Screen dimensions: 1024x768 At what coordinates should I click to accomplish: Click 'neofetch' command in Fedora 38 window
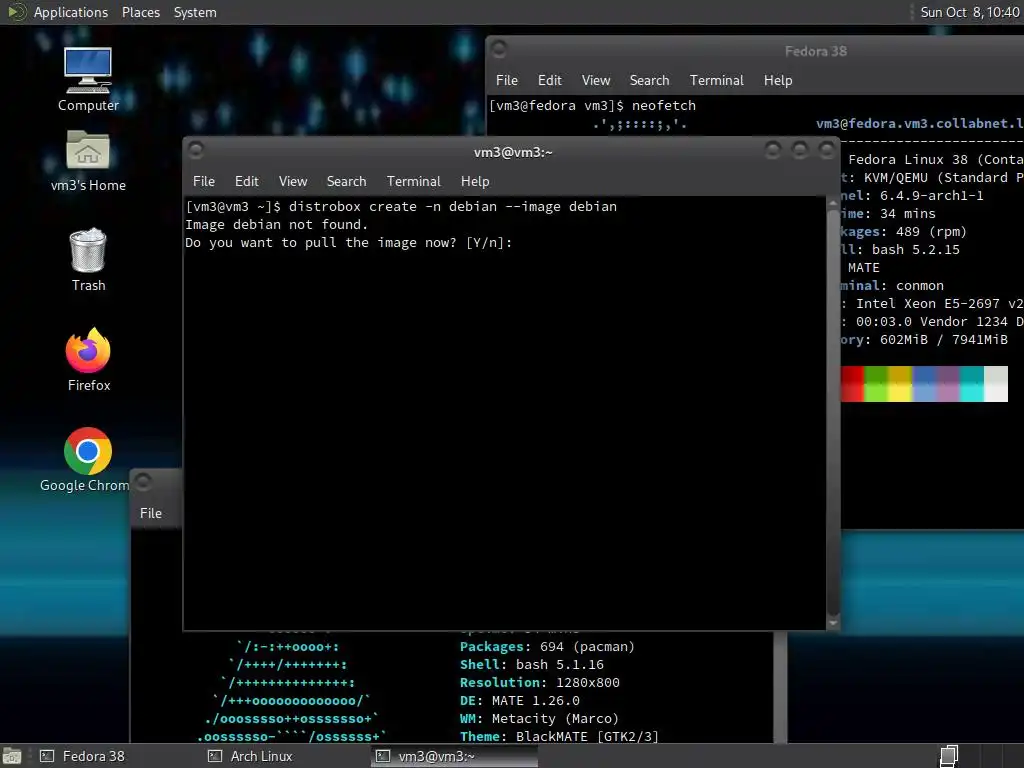pos(664,105)
